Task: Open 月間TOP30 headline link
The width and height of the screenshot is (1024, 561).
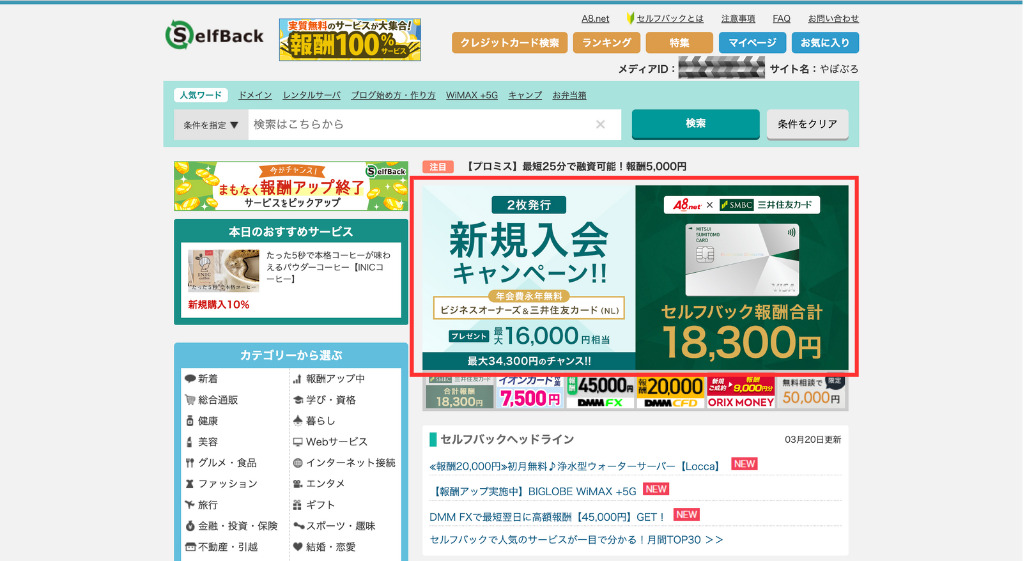Action: (x=576, y=539)
